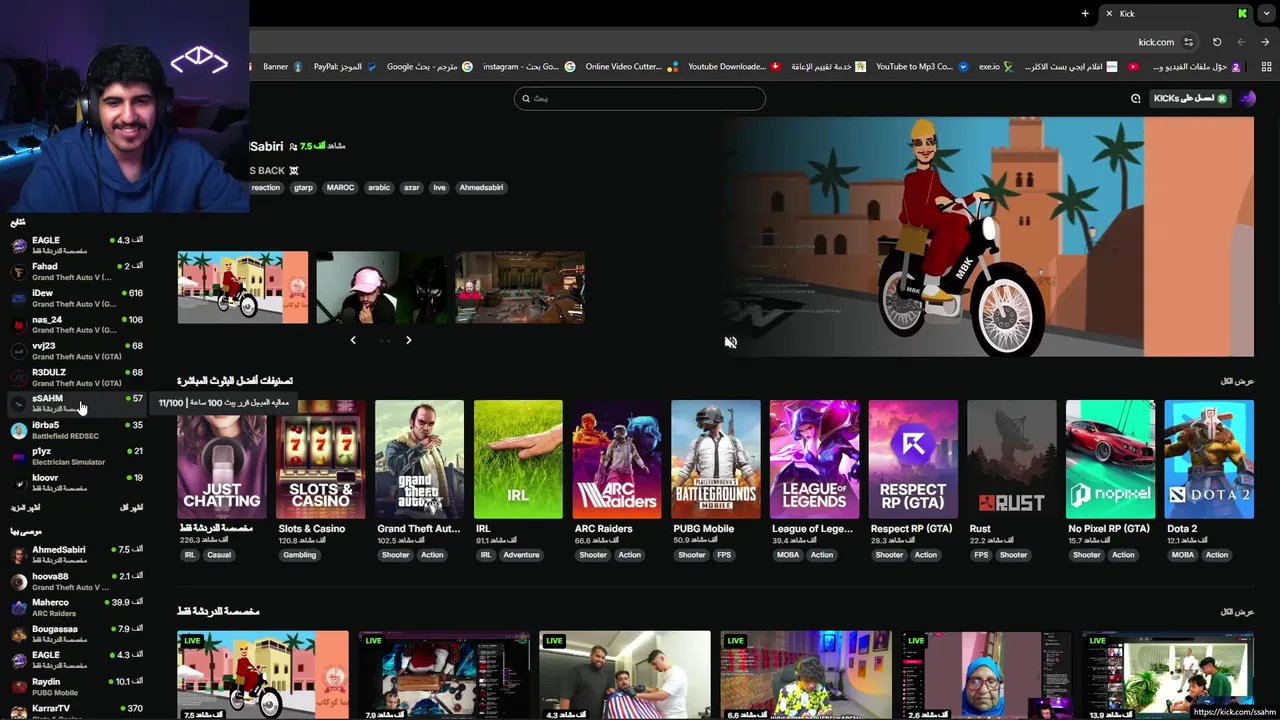The width and height of the screenshot is (1280, 720).
Task: Open the red YouTube bookmark icon
Action: click(x=1133, y=67)
